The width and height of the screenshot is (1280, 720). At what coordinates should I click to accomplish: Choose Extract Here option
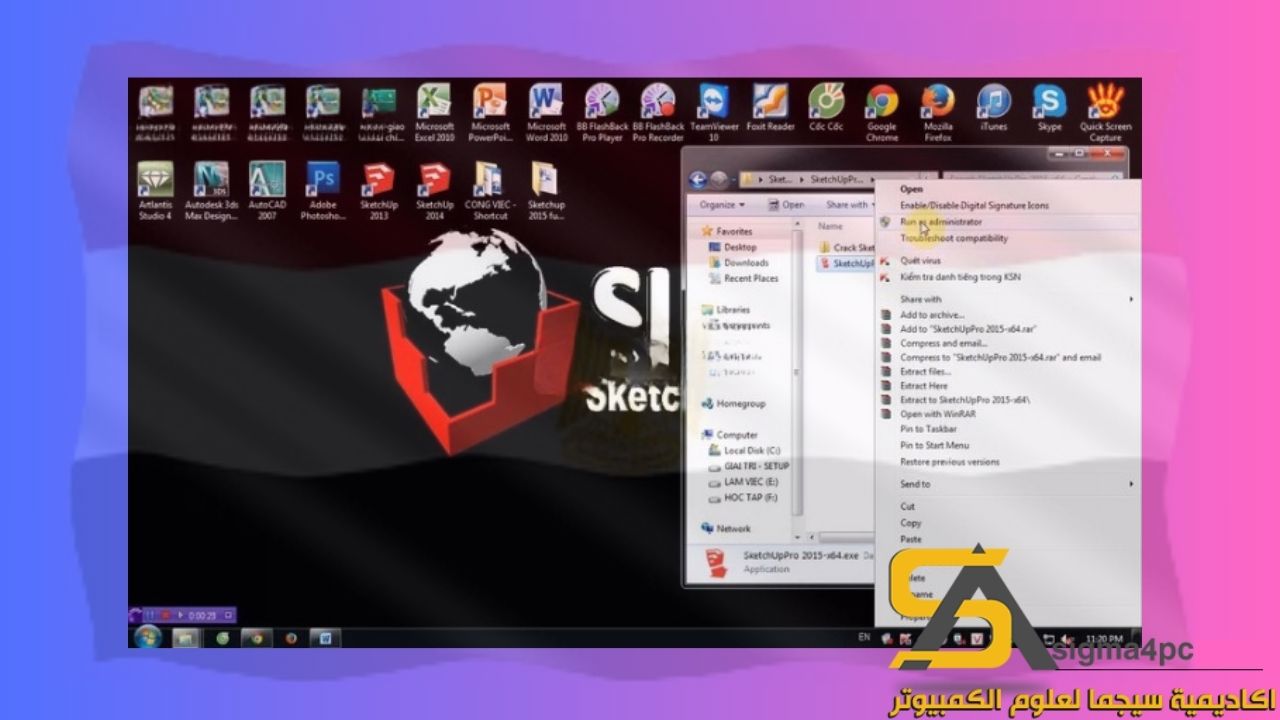point(924,385)
